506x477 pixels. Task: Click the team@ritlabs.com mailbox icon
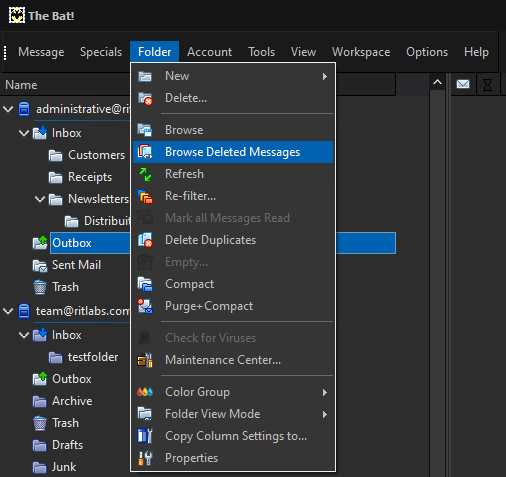tap(24, 311)
